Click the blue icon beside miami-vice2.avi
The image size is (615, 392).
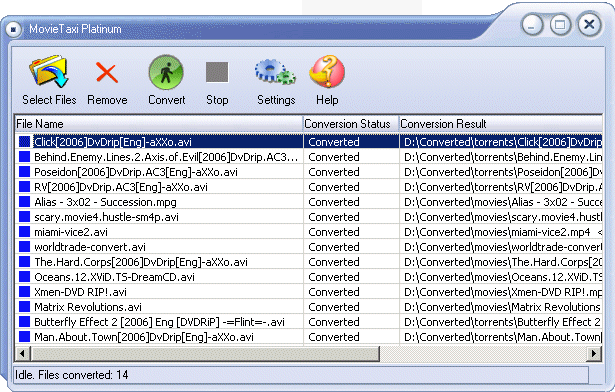click(25, 232)
